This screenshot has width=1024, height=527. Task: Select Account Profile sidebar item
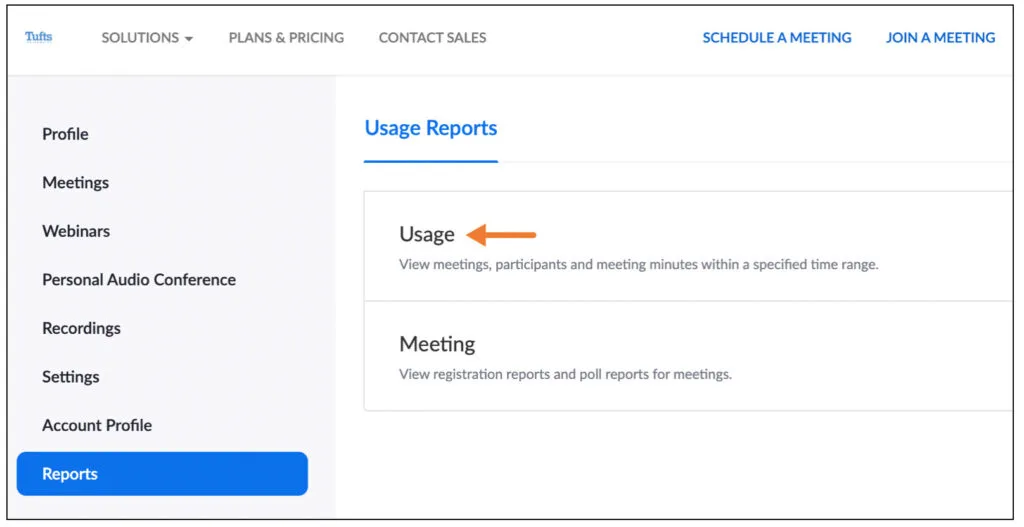[97, 425]
